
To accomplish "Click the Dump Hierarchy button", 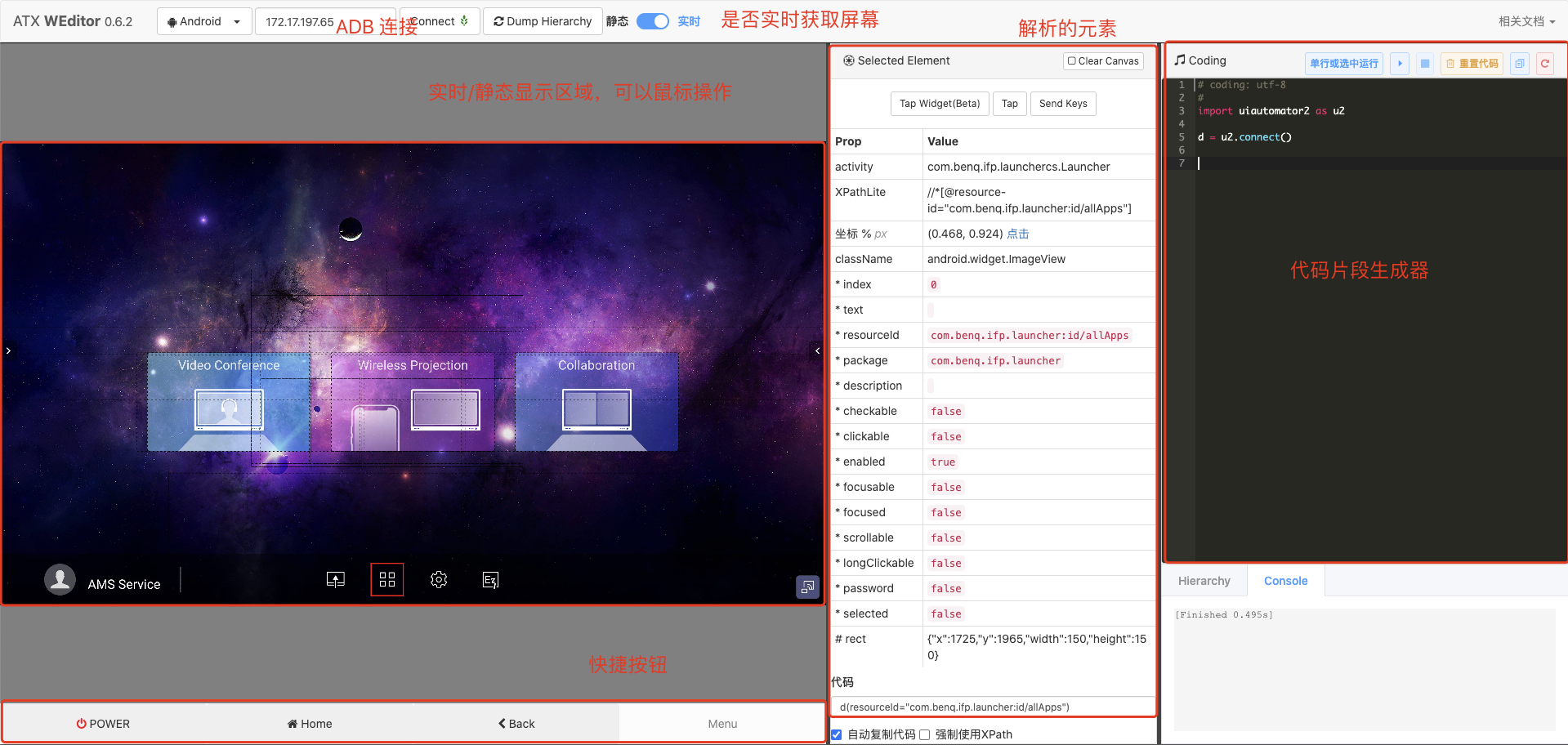I will point(542,20).
